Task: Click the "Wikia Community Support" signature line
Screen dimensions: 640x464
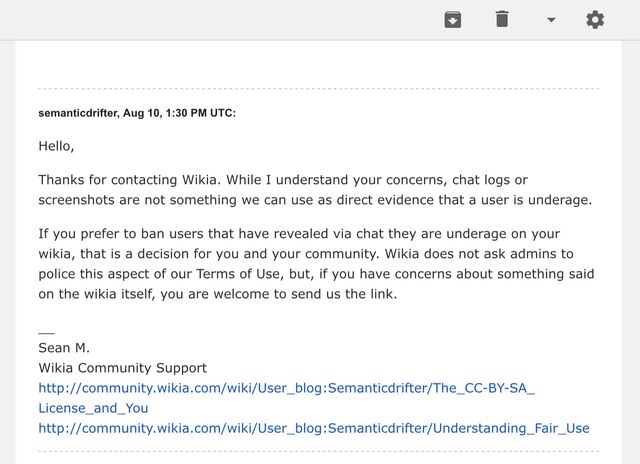Action: (x=122, y=368)
